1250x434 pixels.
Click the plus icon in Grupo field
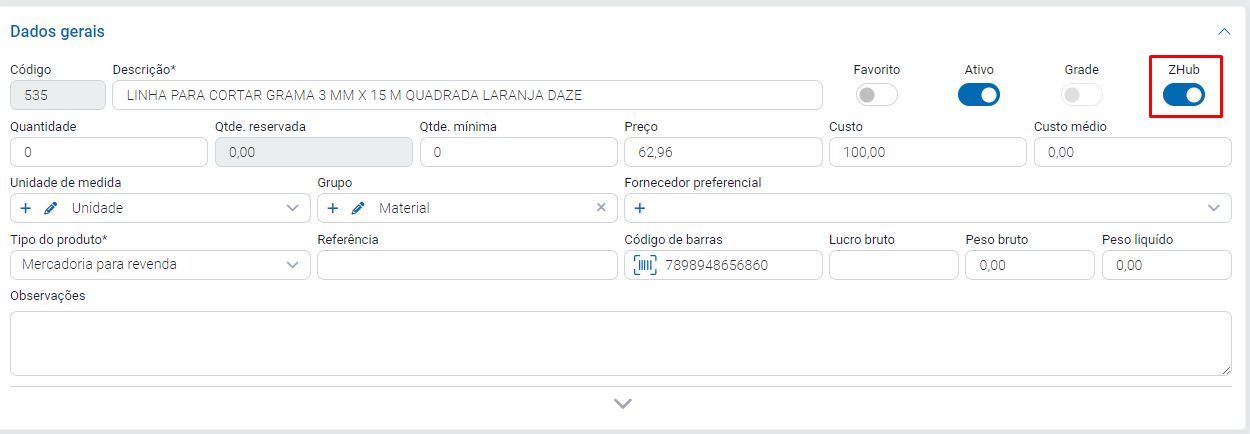click(x=333, y=208)
